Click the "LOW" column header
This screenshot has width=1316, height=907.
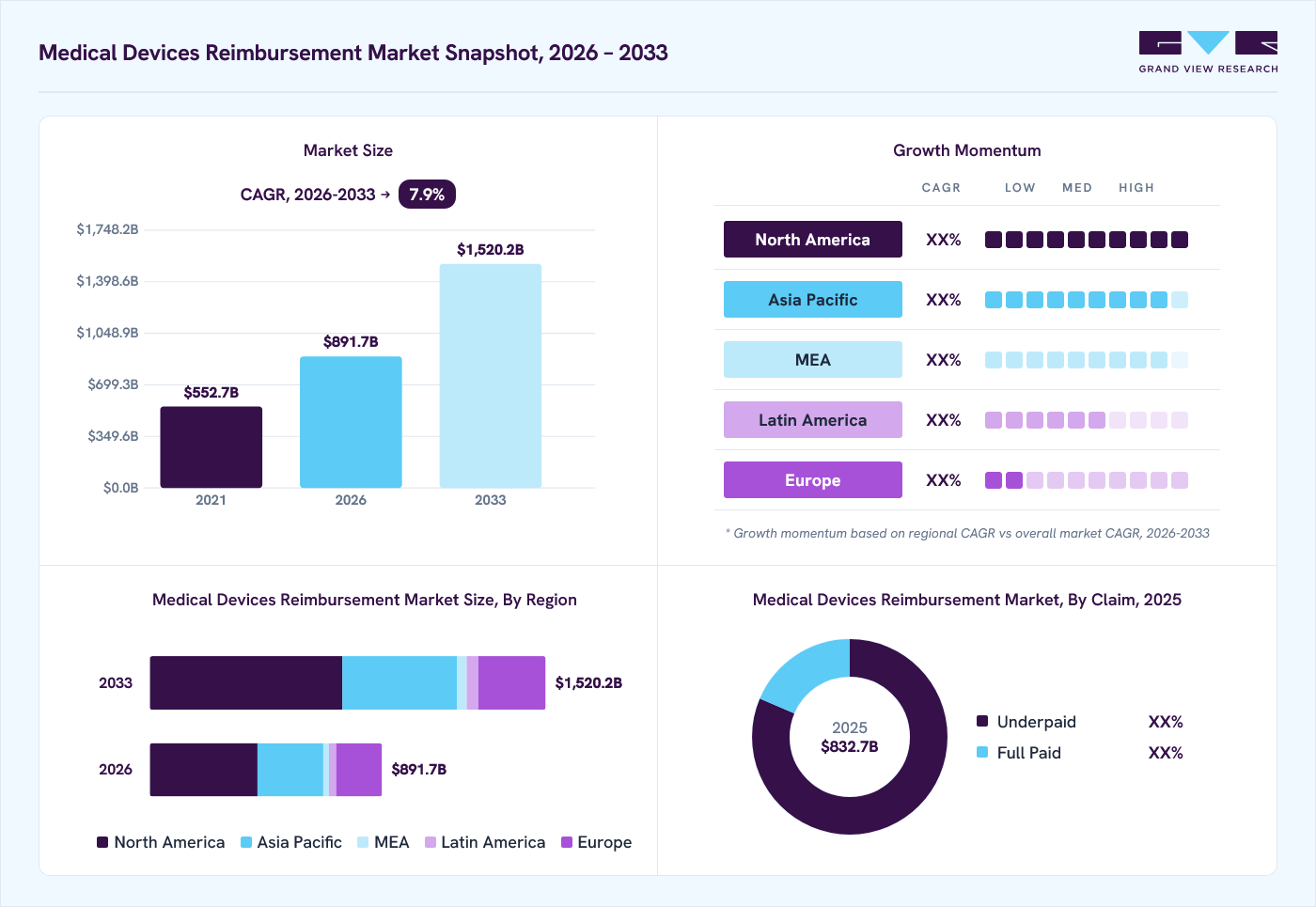click(x=1020, y=188)
